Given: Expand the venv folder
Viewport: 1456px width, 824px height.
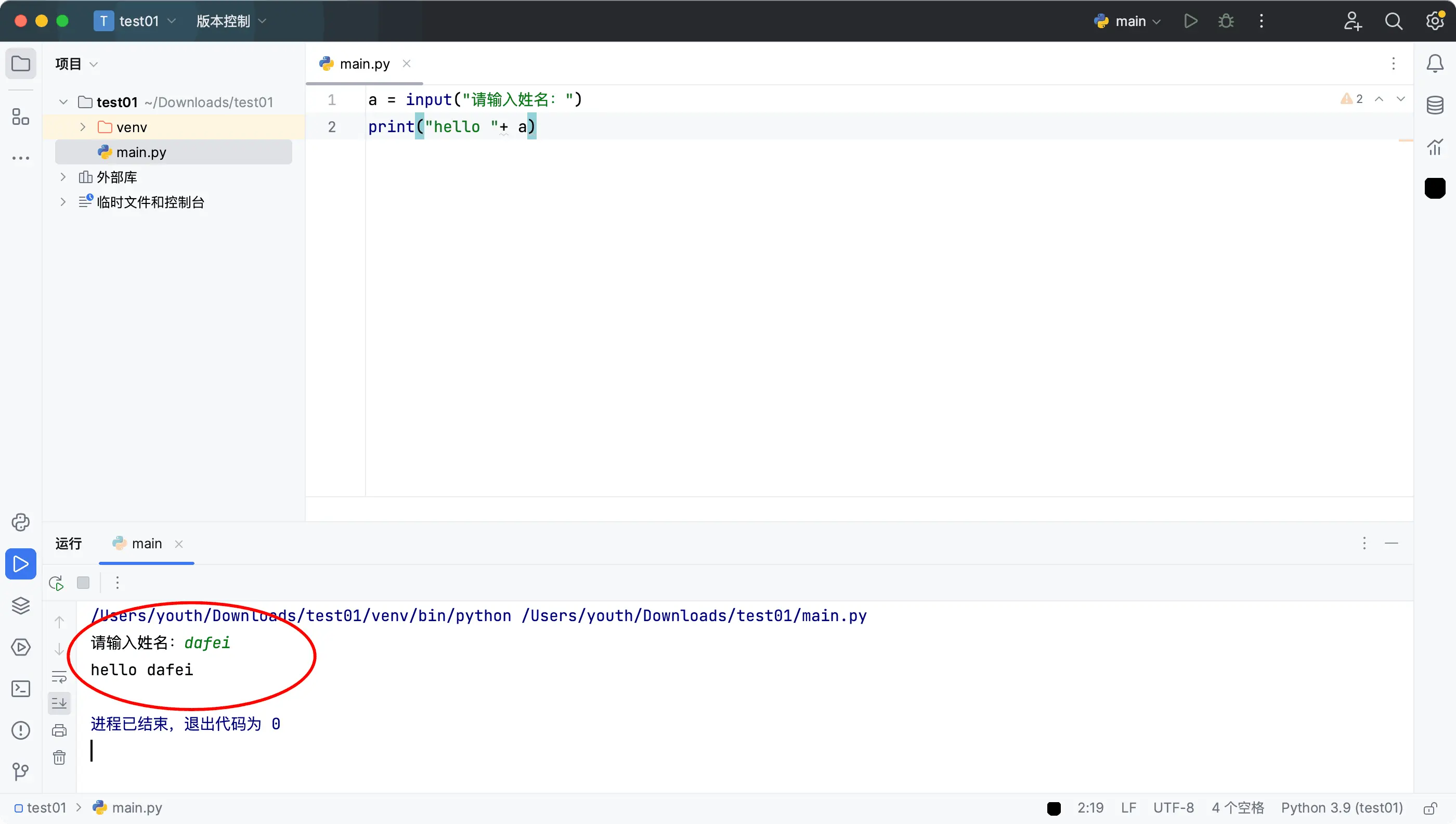Looking at the screenshot, I should point(83,127).
